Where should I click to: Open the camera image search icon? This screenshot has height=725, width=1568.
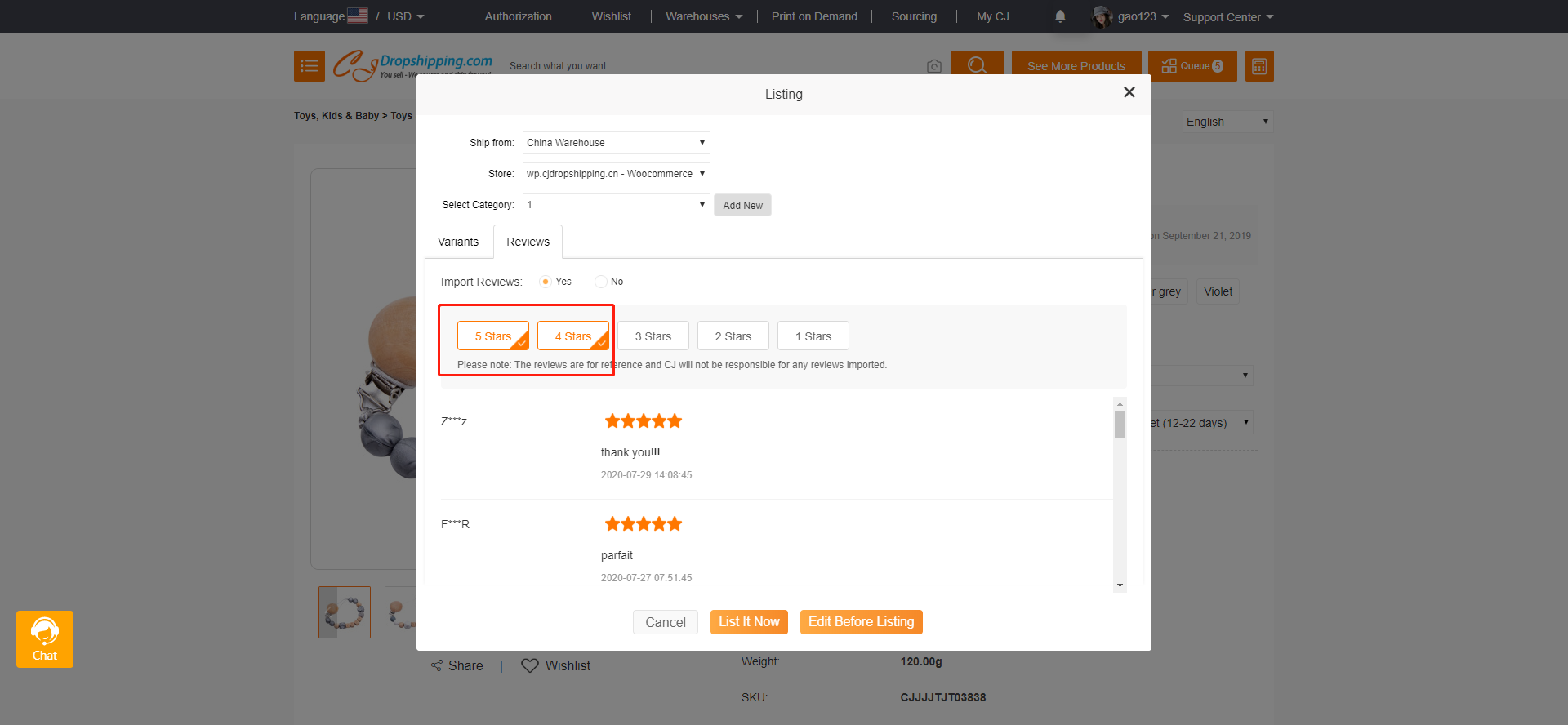pyautogui.click(x=934, y=66)
